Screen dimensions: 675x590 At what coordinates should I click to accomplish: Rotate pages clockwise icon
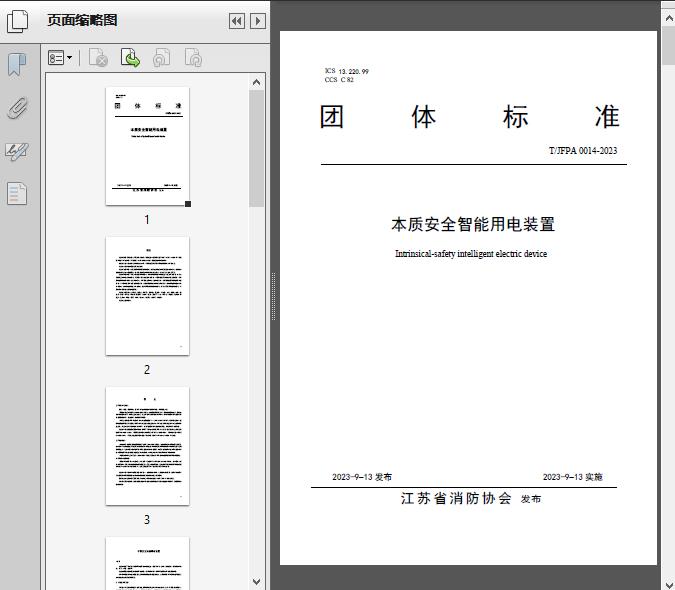click(x=193, y=58)
